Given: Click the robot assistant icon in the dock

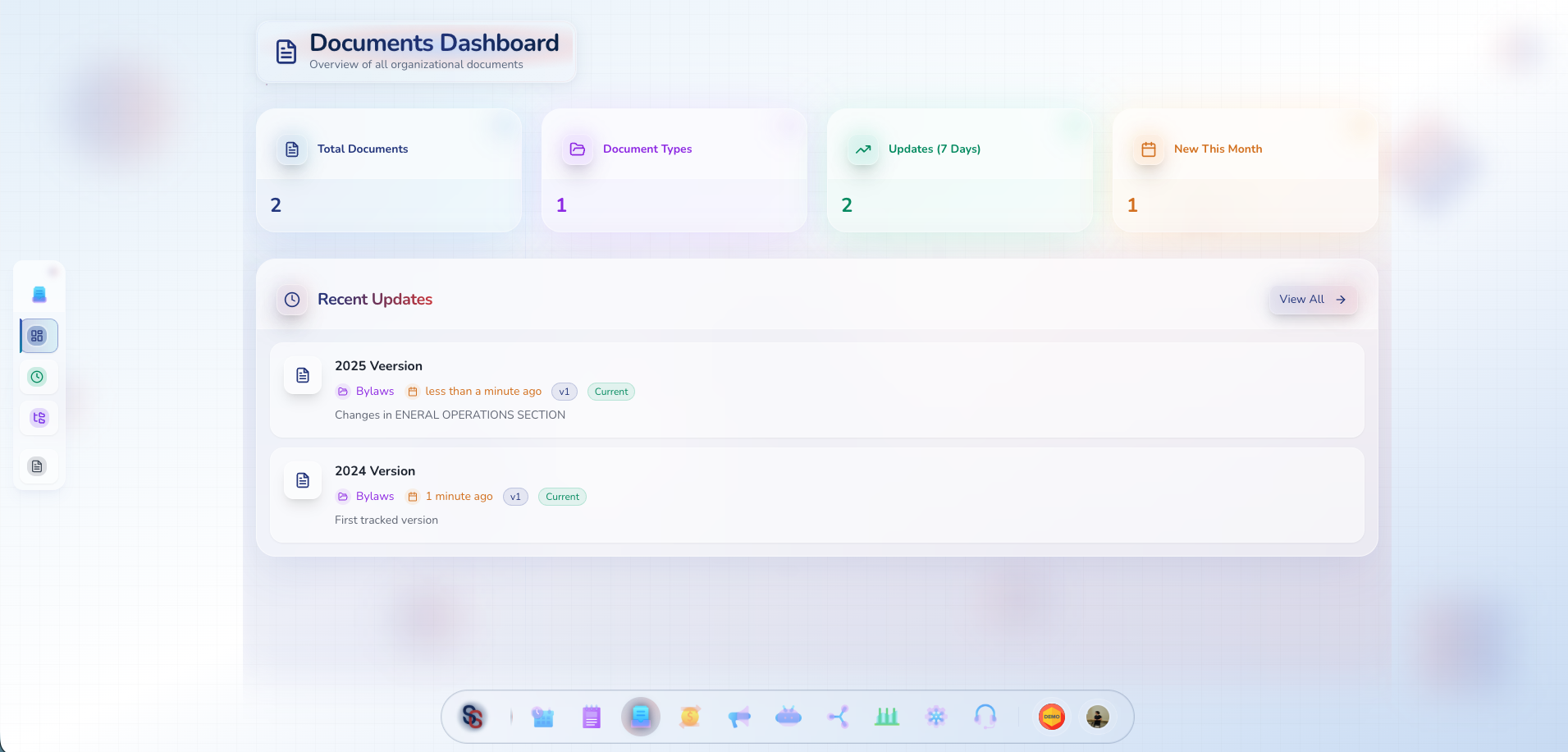Looking at the screenshot, I should click(788, 716).
